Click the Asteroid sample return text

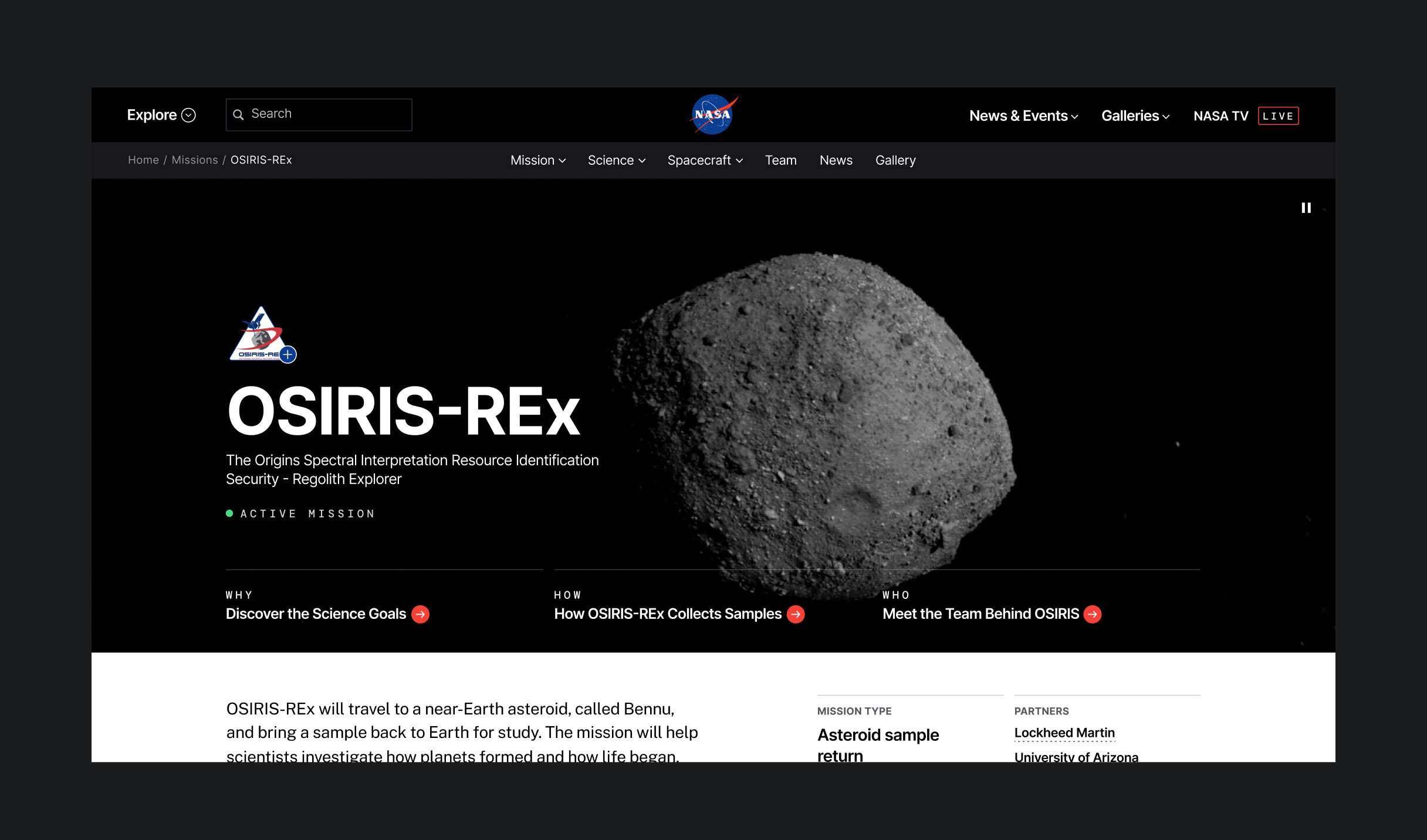[878, 745]
